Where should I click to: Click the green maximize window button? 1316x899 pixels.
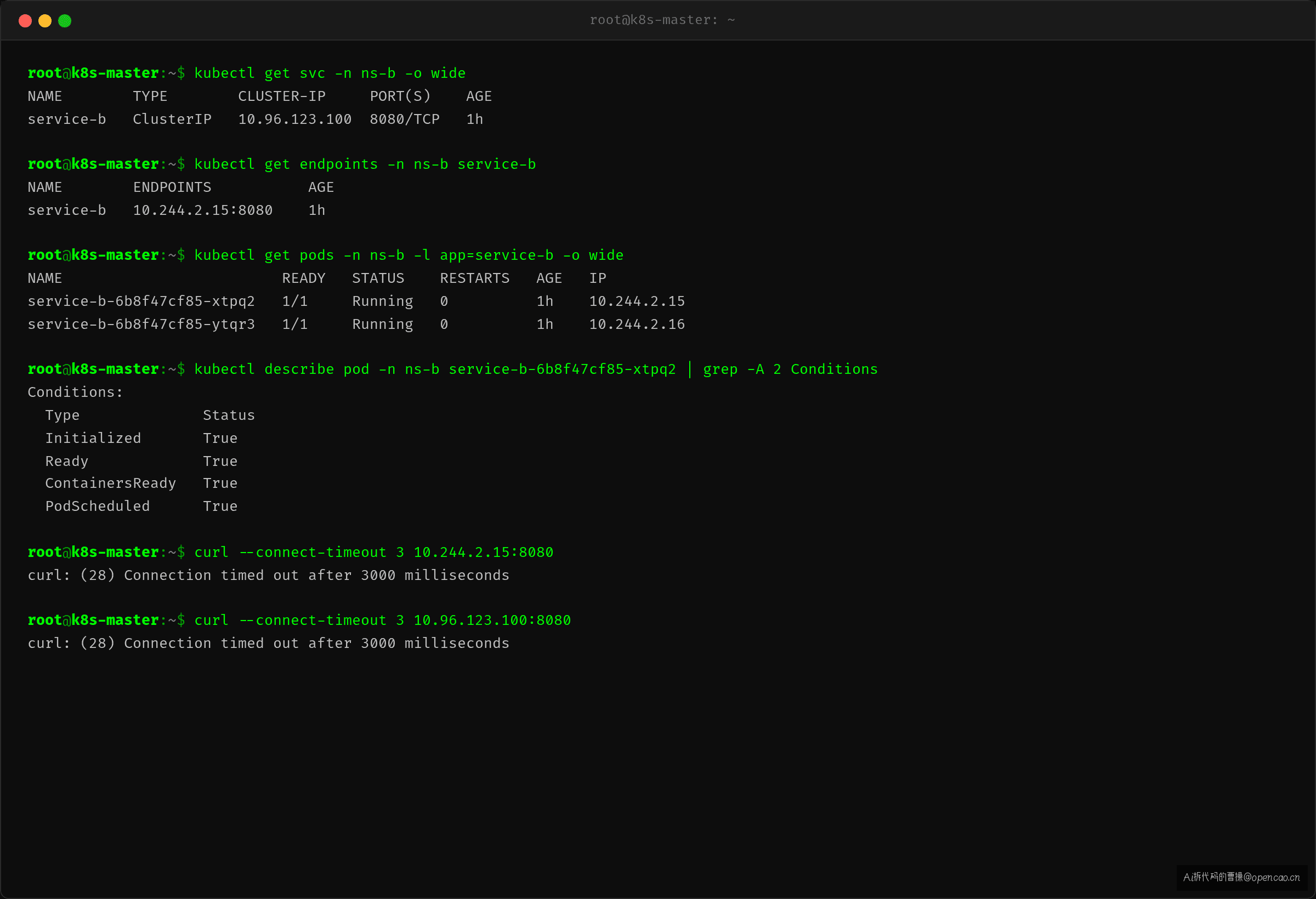coord(65,21)
